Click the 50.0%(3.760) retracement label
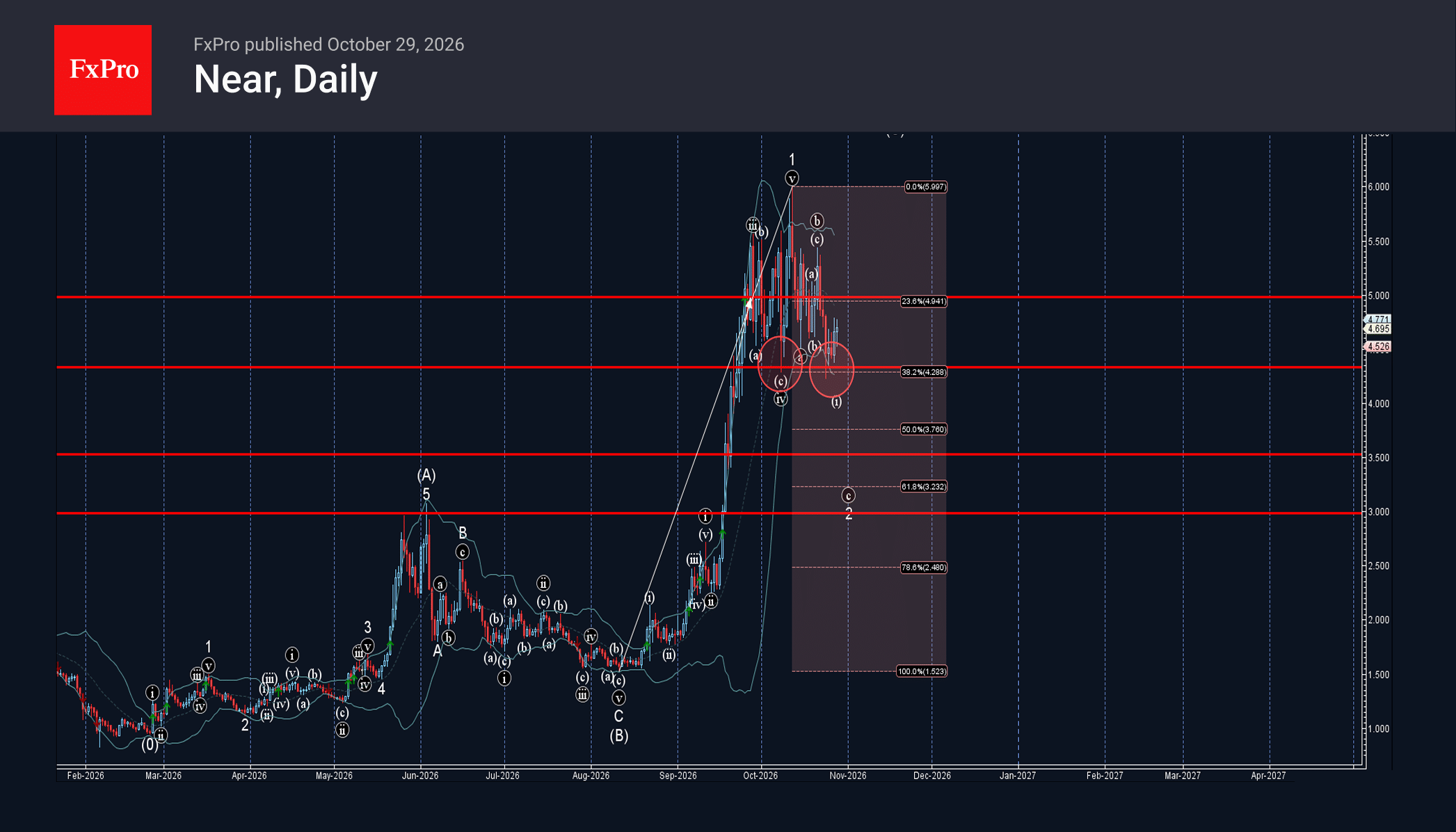The image size is (1456, 832). 923,429
